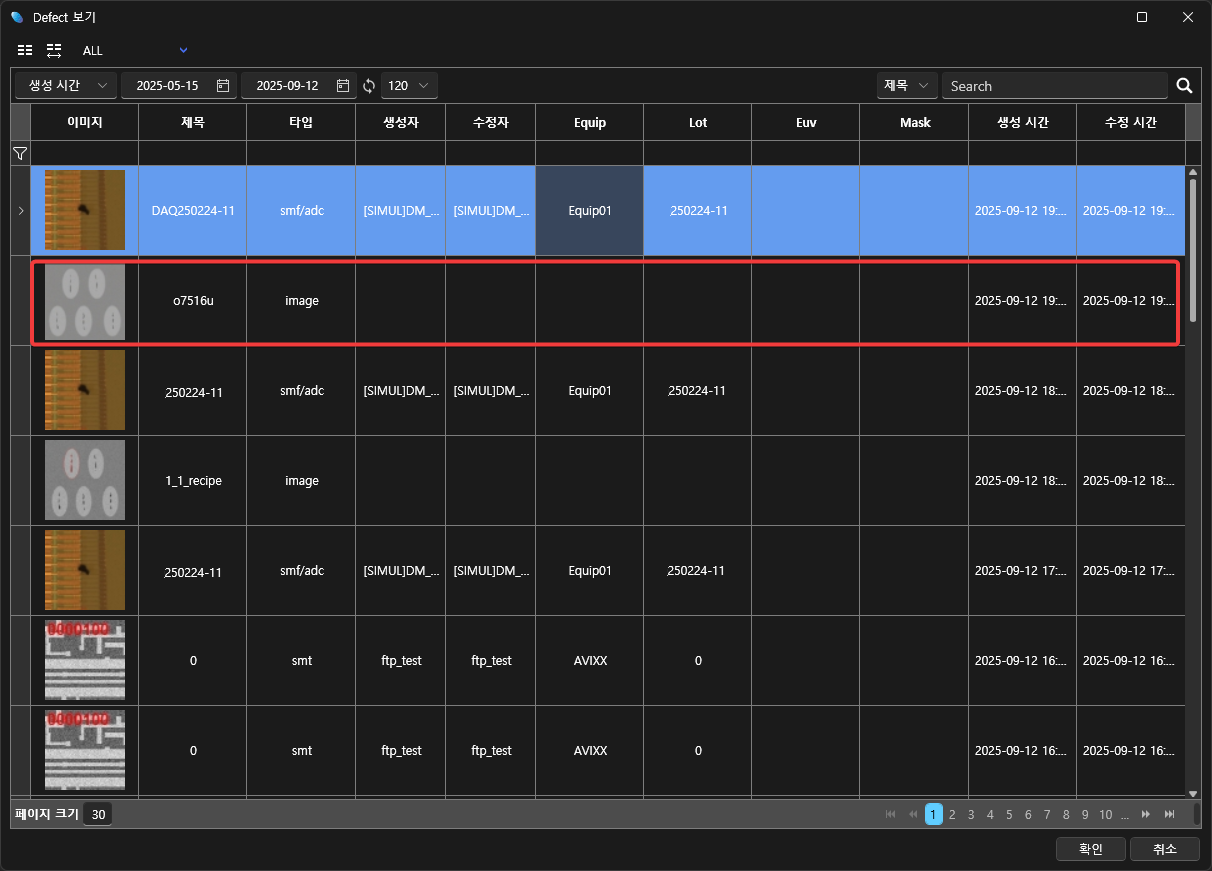Expand the ALL category dropdown

(x=183, y=50)
